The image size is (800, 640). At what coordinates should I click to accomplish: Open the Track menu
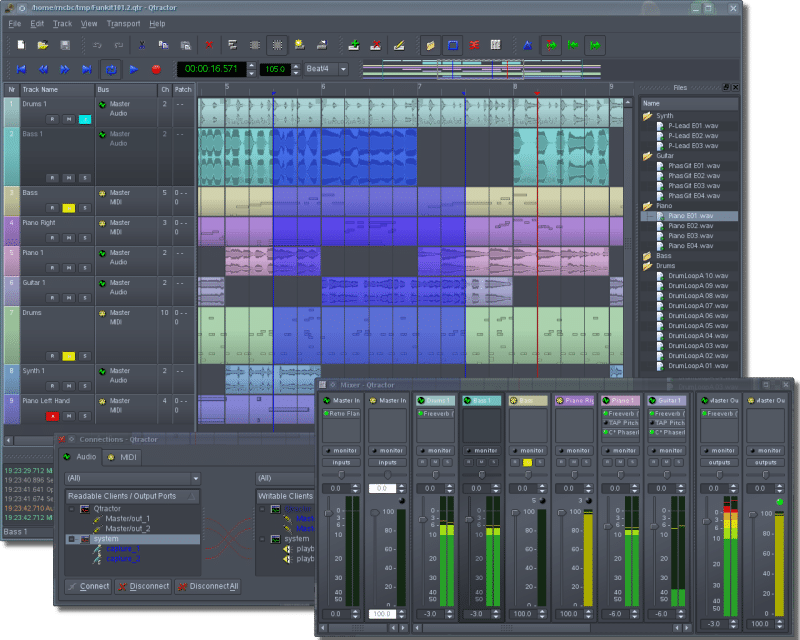[62, 23]
